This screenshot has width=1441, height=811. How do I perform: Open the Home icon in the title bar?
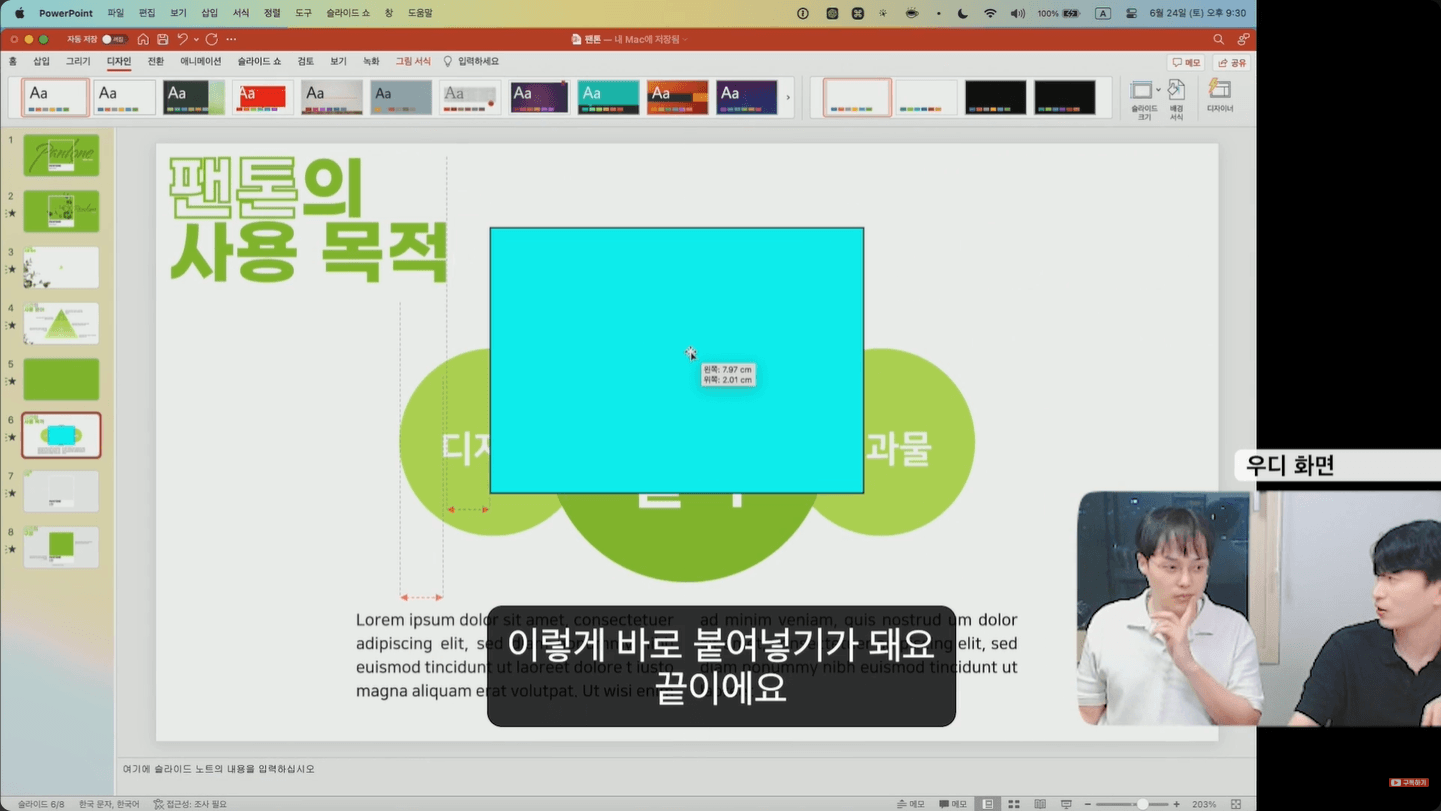(143, 39)
